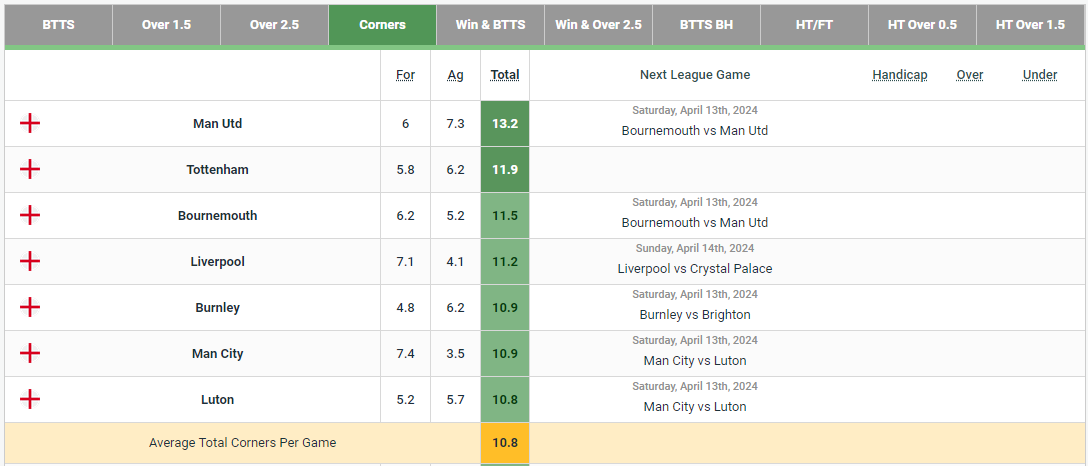Click the Under column header
1088x466 pixels.
pyautogui.click(x=1039, y=75)
